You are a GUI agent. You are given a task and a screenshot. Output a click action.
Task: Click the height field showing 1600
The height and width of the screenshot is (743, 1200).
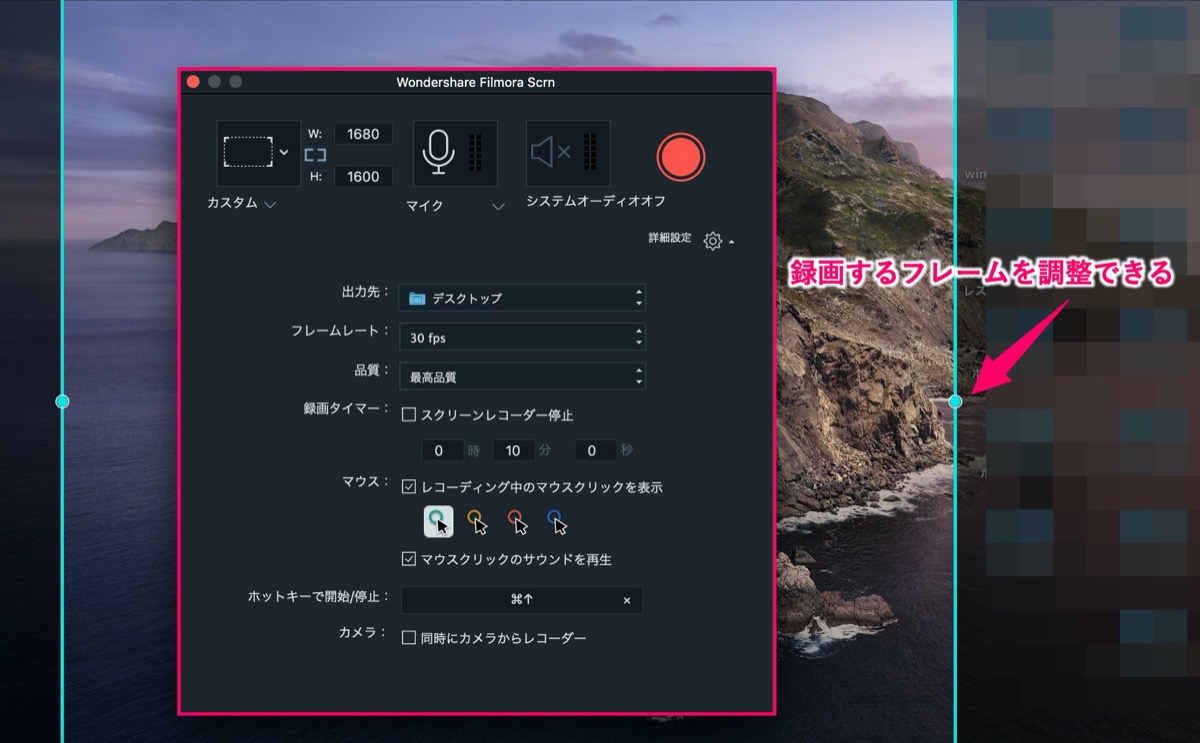click(363, 176)
